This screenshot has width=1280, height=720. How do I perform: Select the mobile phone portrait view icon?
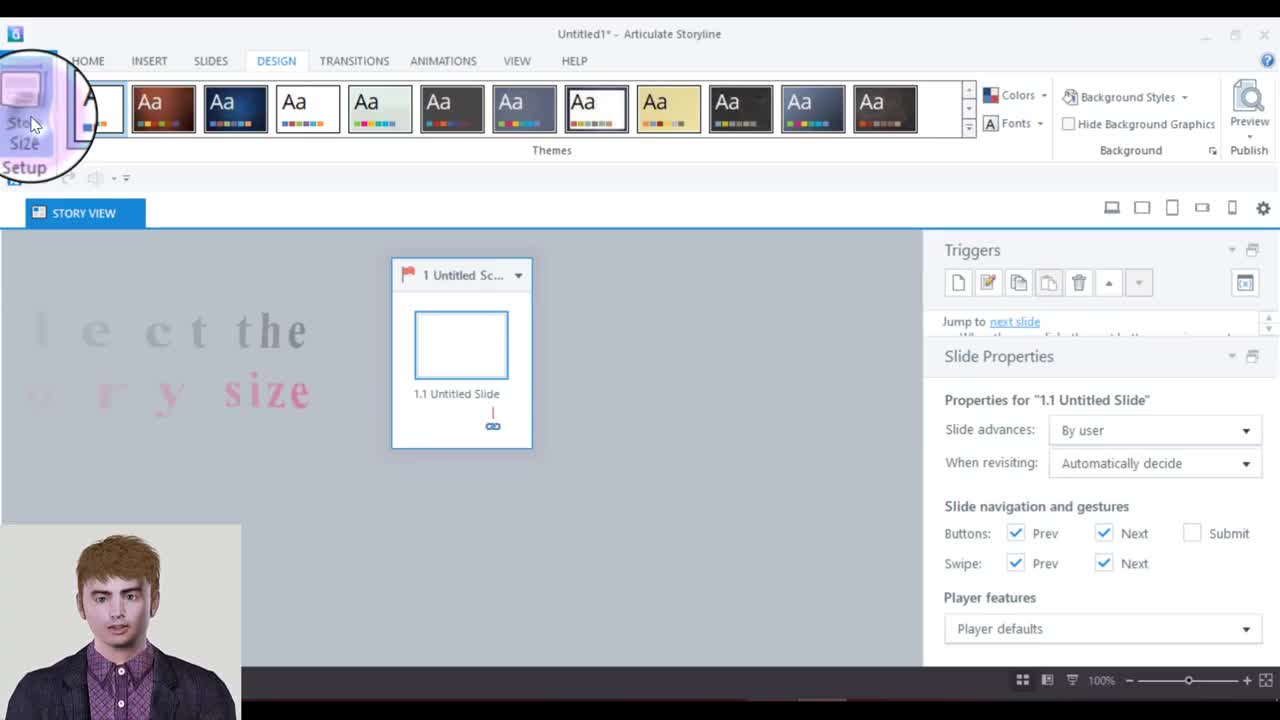[1232, 208]
